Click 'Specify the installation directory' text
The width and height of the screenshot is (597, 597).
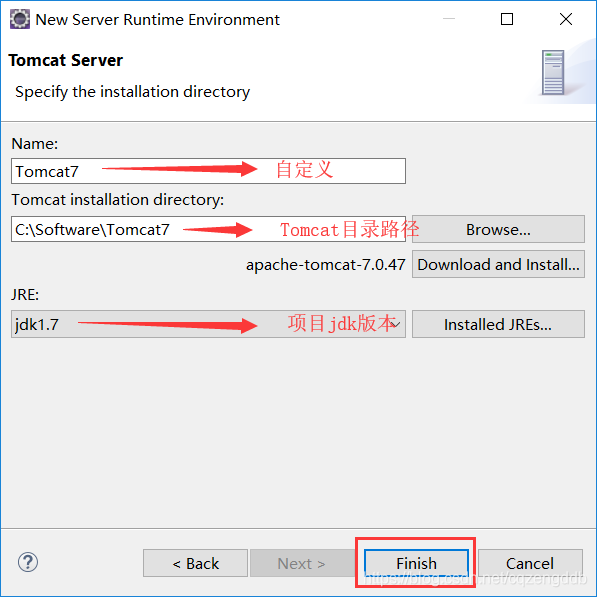[132, 92]
